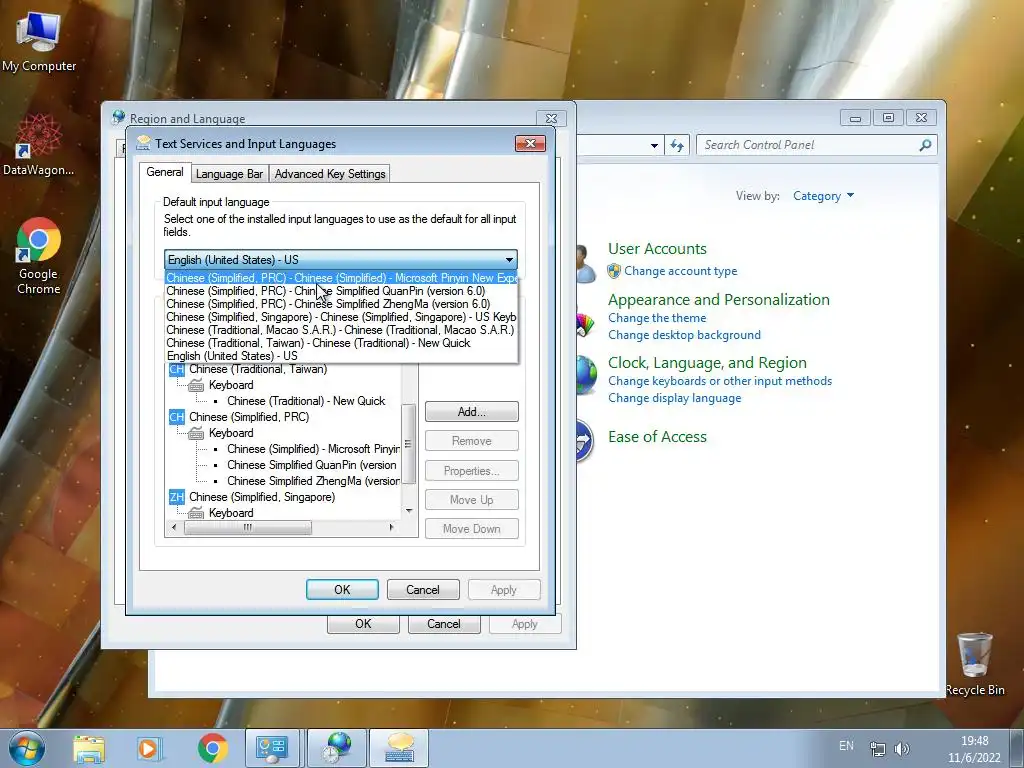Click the ZH icon for Chinese (Simplified, Singapore)
The width and height of the screenshot is (1024, 768).
tap(176, 497)
